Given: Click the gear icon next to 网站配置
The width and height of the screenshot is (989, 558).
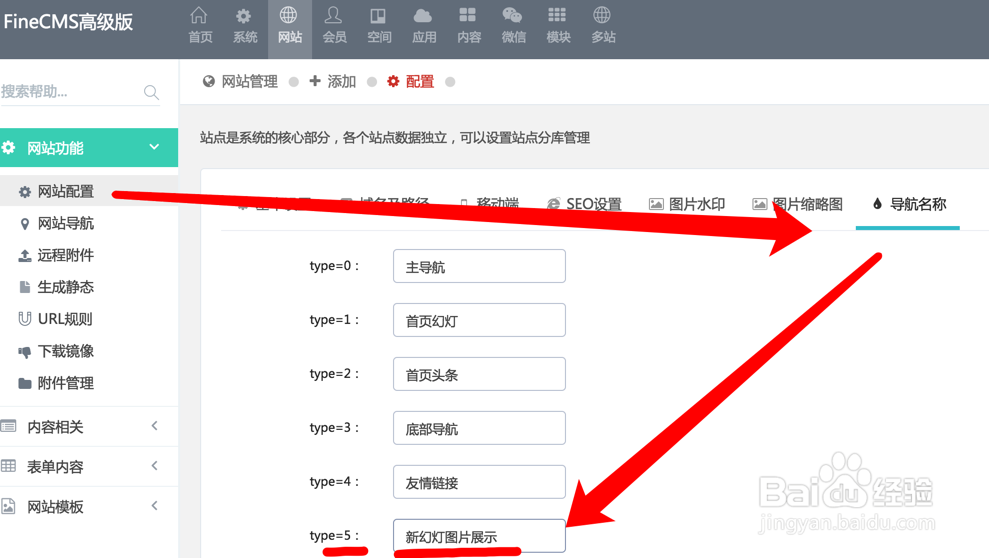Looking at the screenshot, I should tap(25, 192).
